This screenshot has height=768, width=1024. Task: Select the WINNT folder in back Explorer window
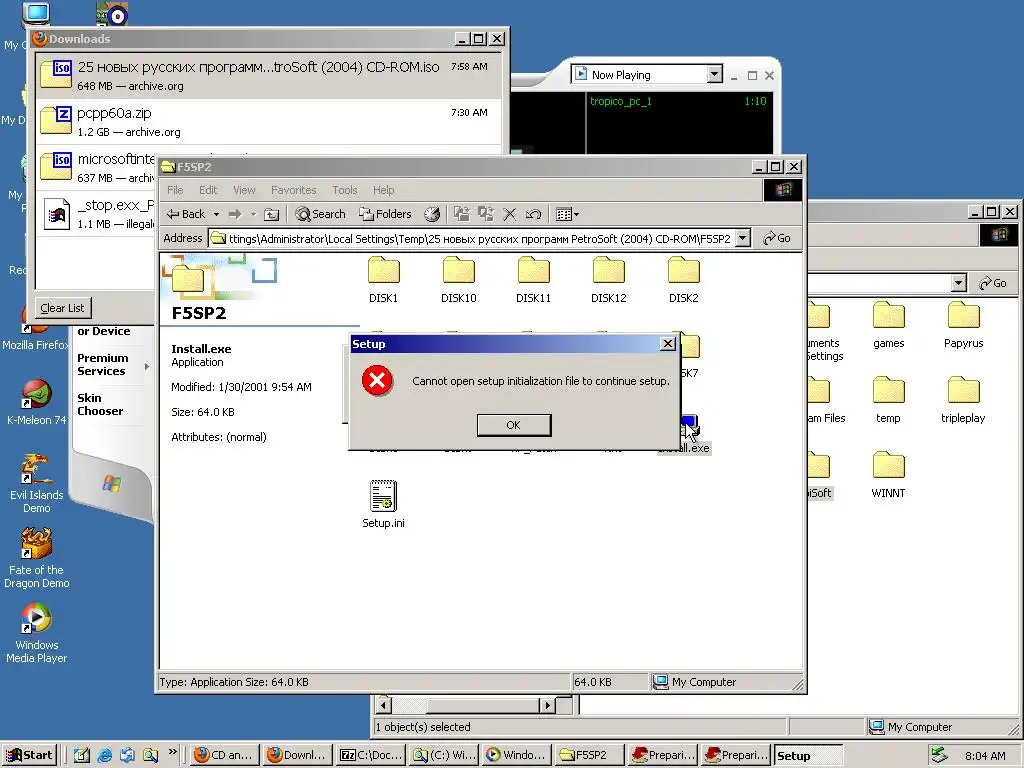[x=888, y=475]
